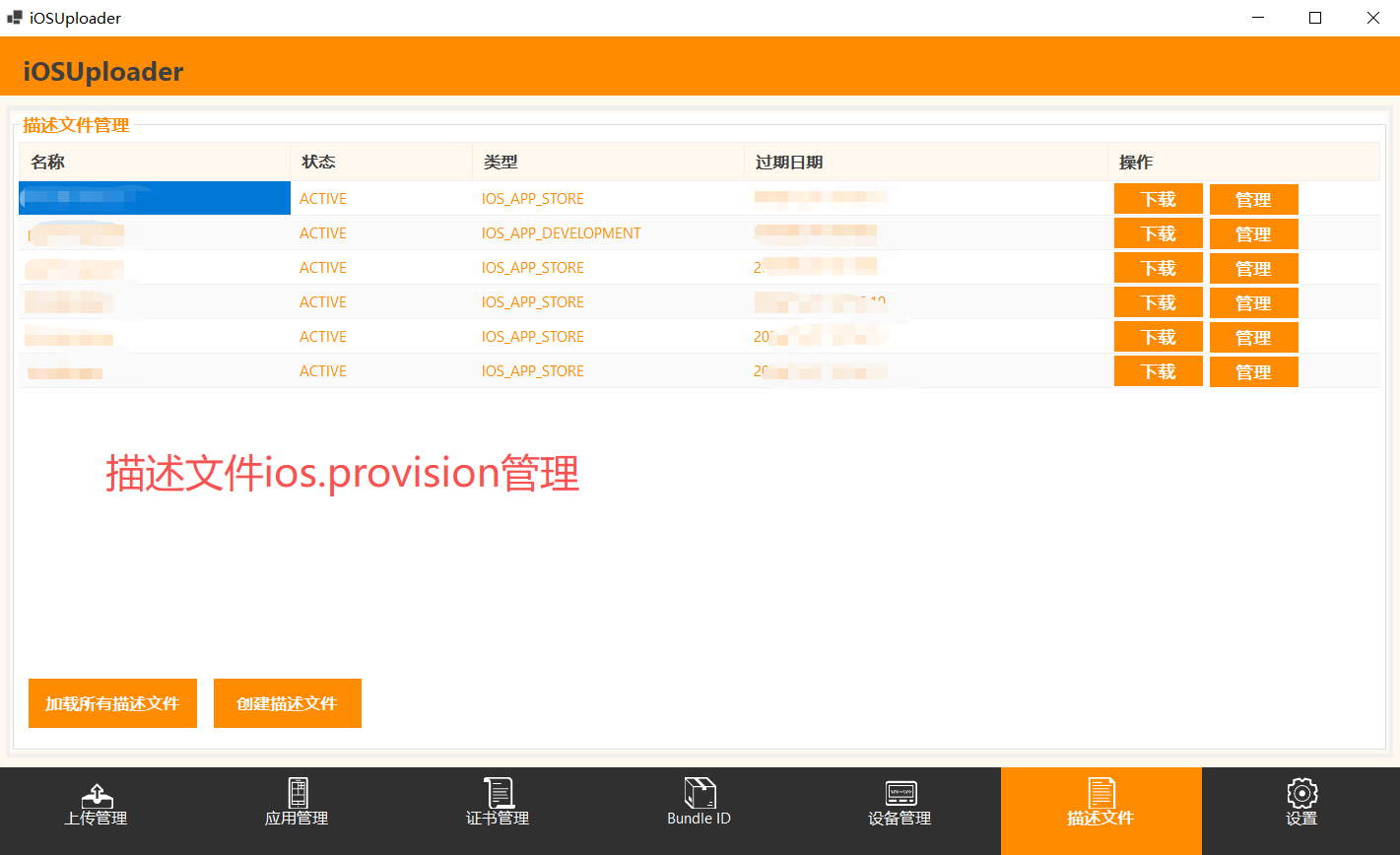This screenshot has width=1400, height=855.
Task: Sort by the 状态 column header
Action: [x=318, y=162]
